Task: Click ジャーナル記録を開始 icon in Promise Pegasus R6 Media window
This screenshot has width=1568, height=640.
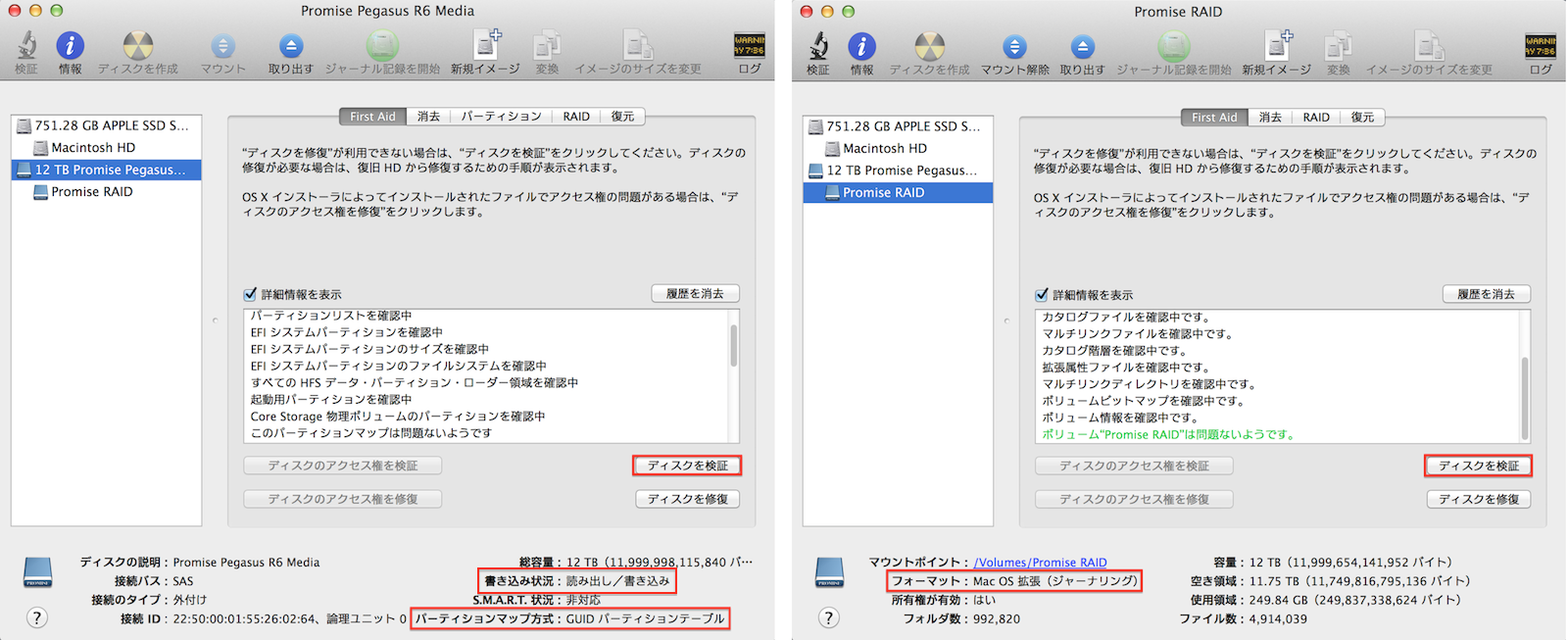Action: (x=382, y=45)
